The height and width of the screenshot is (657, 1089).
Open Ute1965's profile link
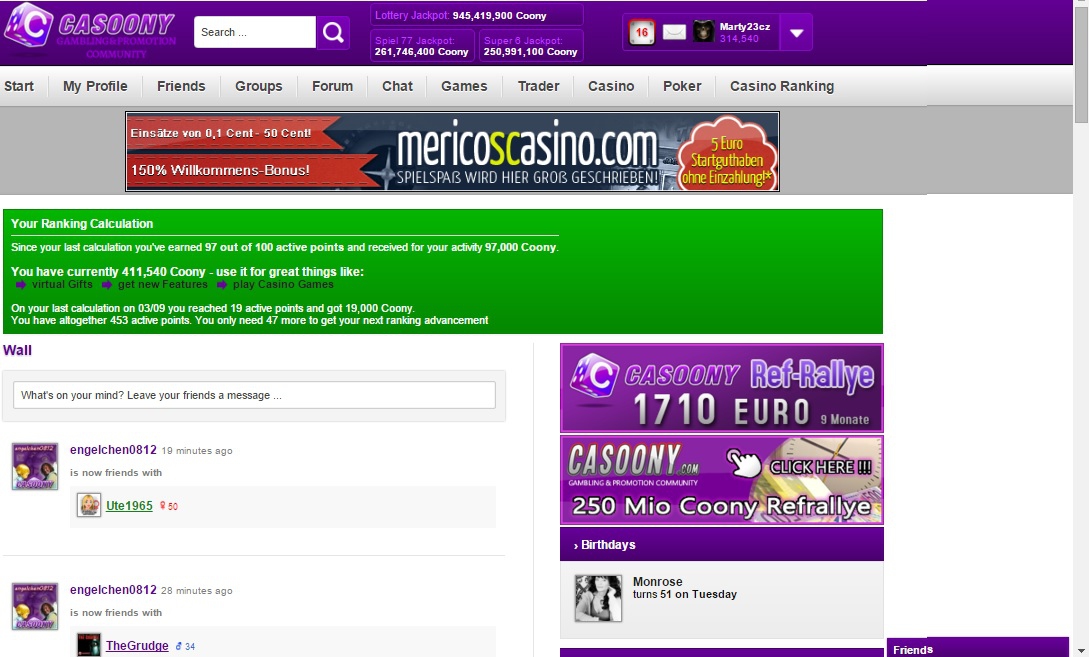tap(129, 506)
